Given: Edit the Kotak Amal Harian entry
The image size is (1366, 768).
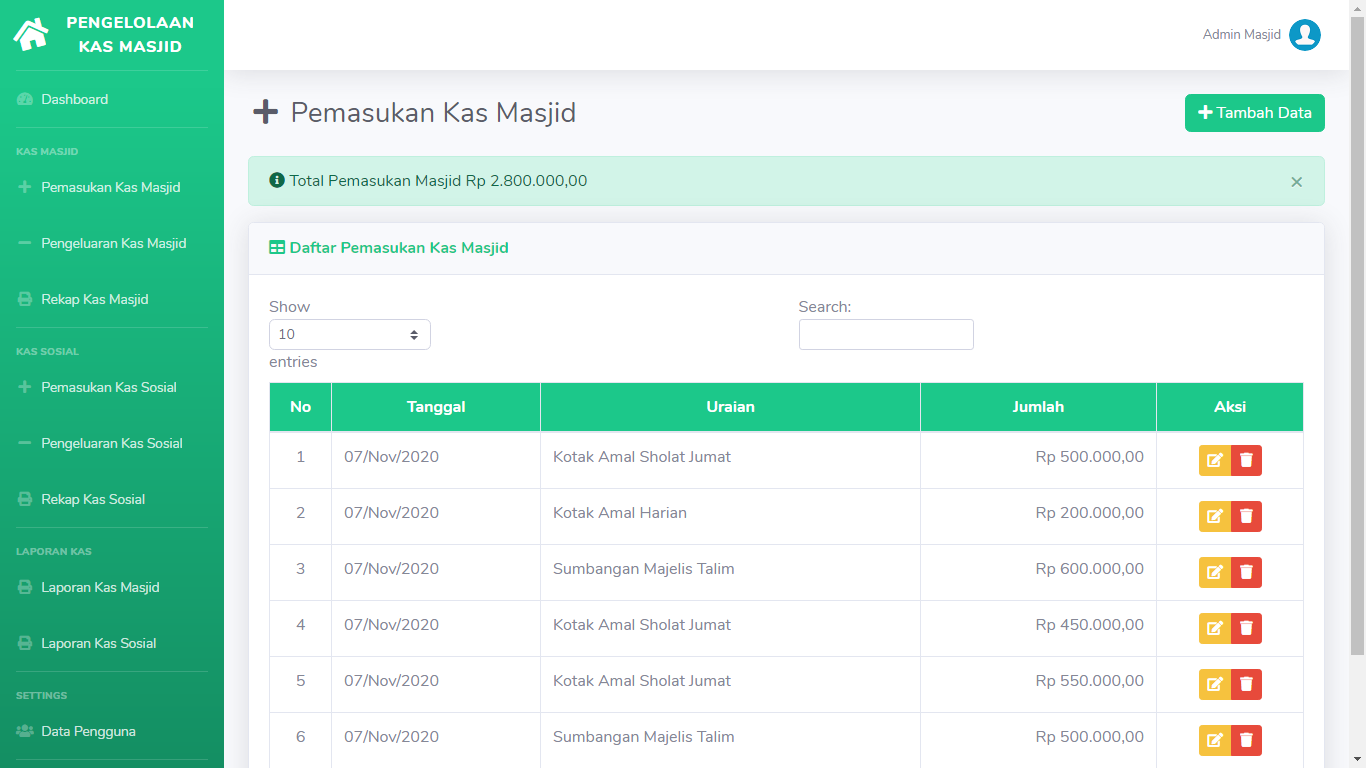Looking at the screenshot, I should (1215, 516).
